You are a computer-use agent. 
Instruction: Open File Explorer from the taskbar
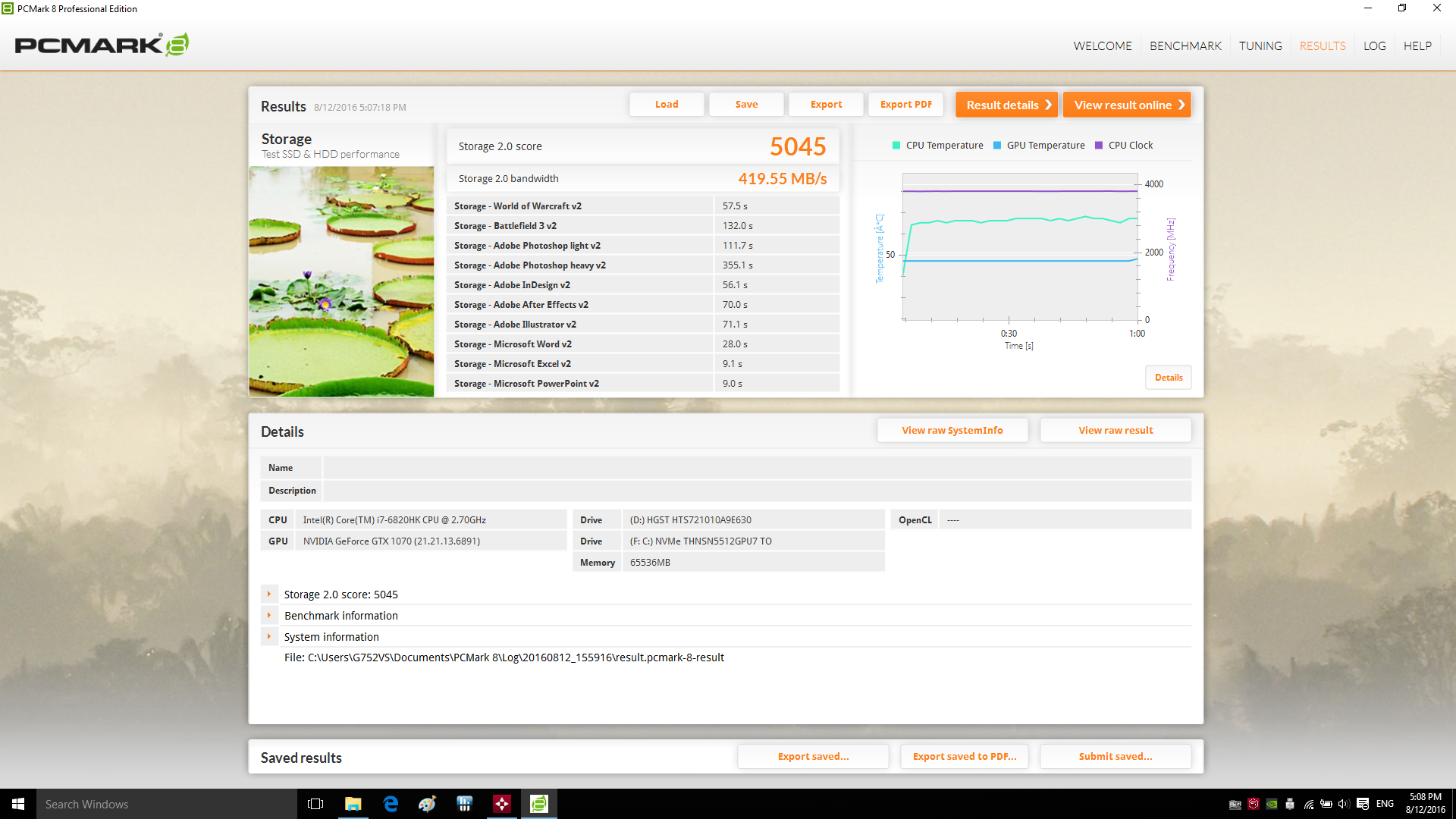[x=353, y=804]
